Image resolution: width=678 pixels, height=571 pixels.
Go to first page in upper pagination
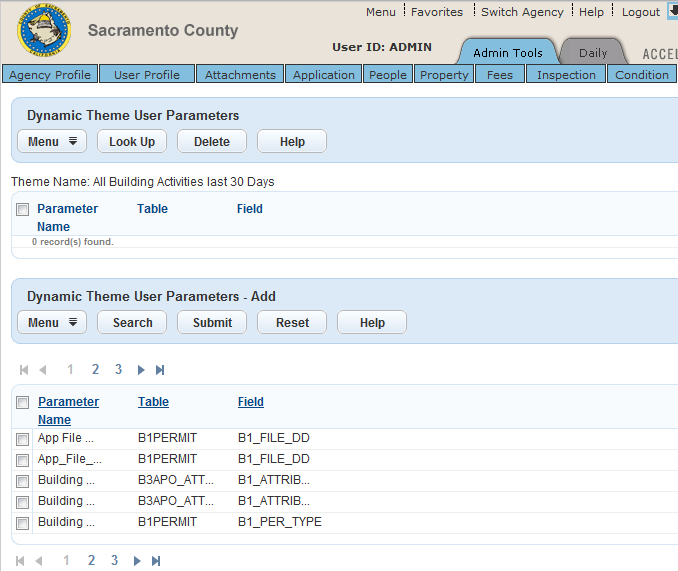(x=24, y=370)
